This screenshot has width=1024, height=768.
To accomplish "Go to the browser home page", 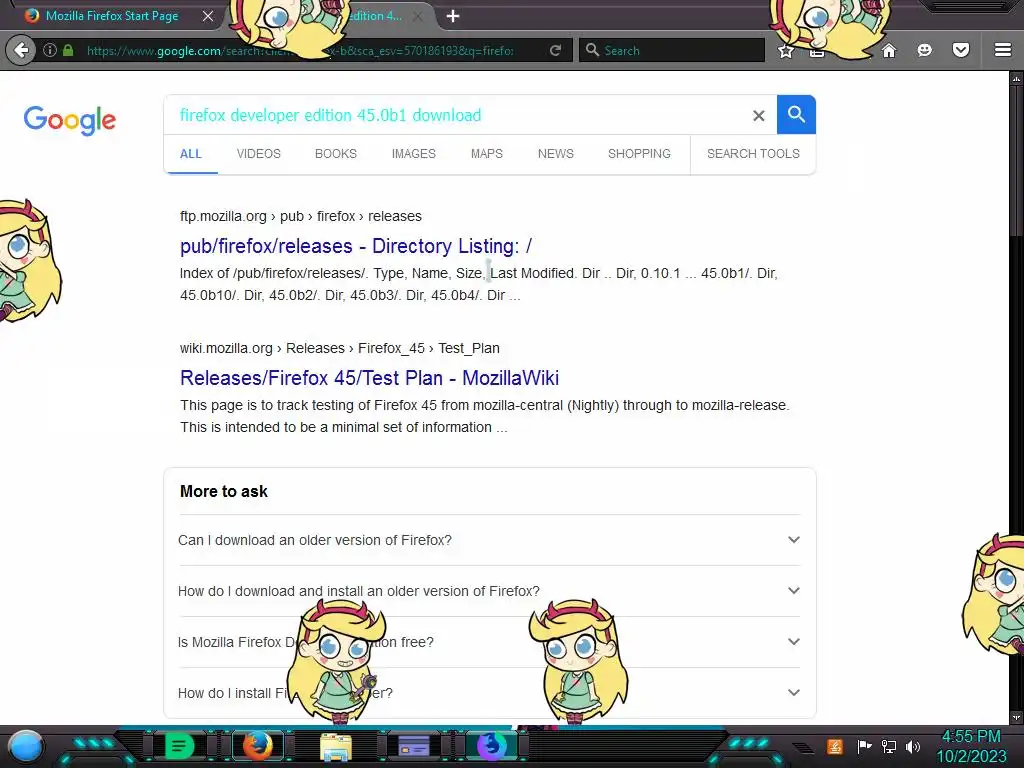I will click(x=889, y=50).
